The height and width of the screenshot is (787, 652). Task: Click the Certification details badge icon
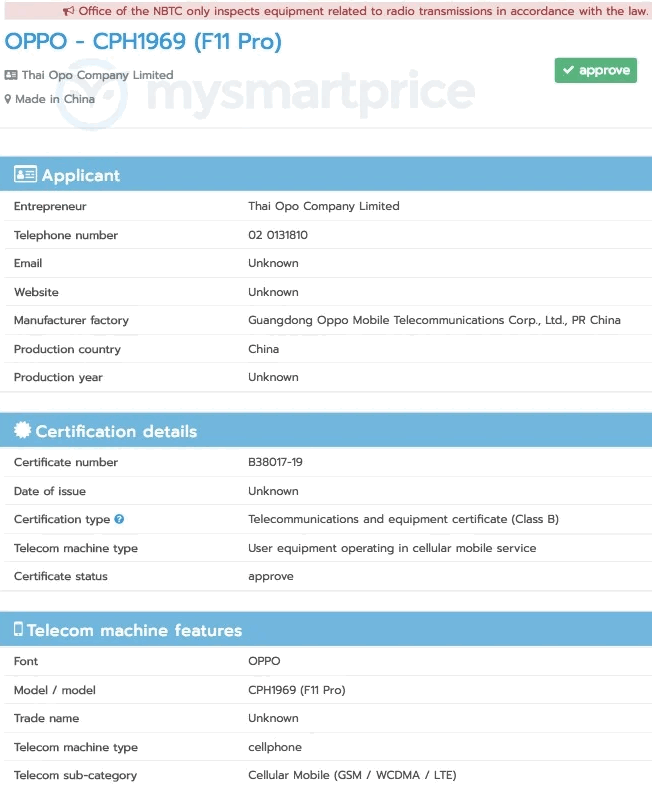tap(23, 430)
